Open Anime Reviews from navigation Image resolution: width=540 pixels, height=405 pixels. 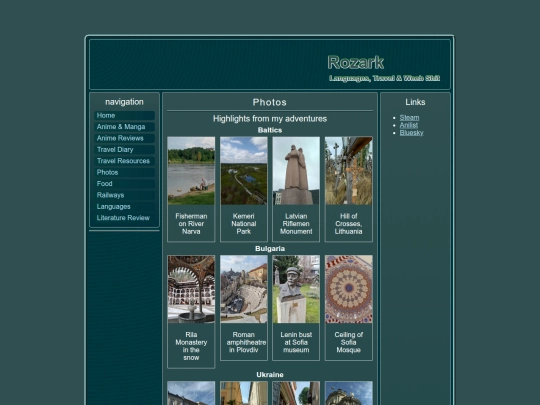124,138
